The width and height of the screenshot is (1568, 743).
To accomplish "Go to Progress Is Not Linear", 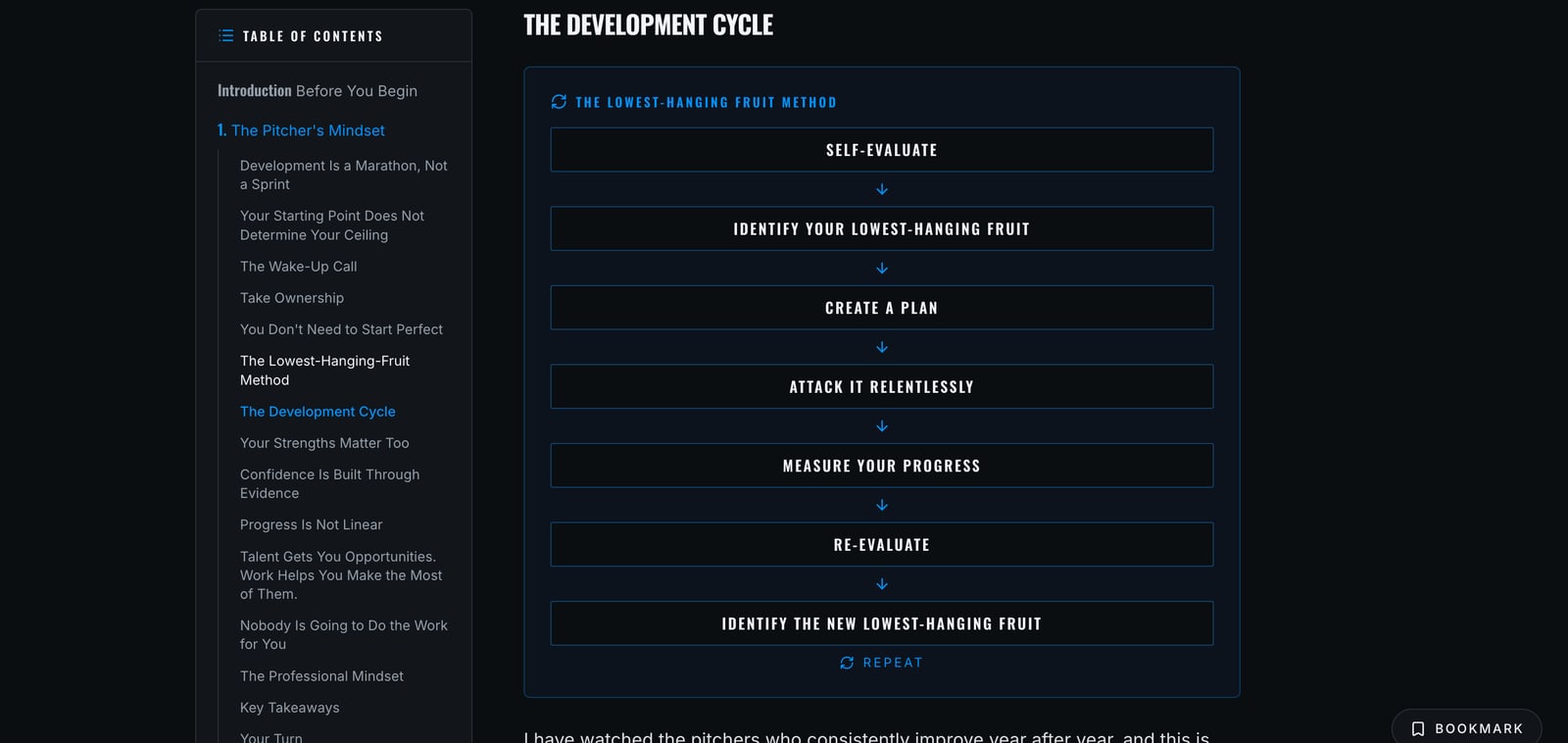I will pos(312,525).
